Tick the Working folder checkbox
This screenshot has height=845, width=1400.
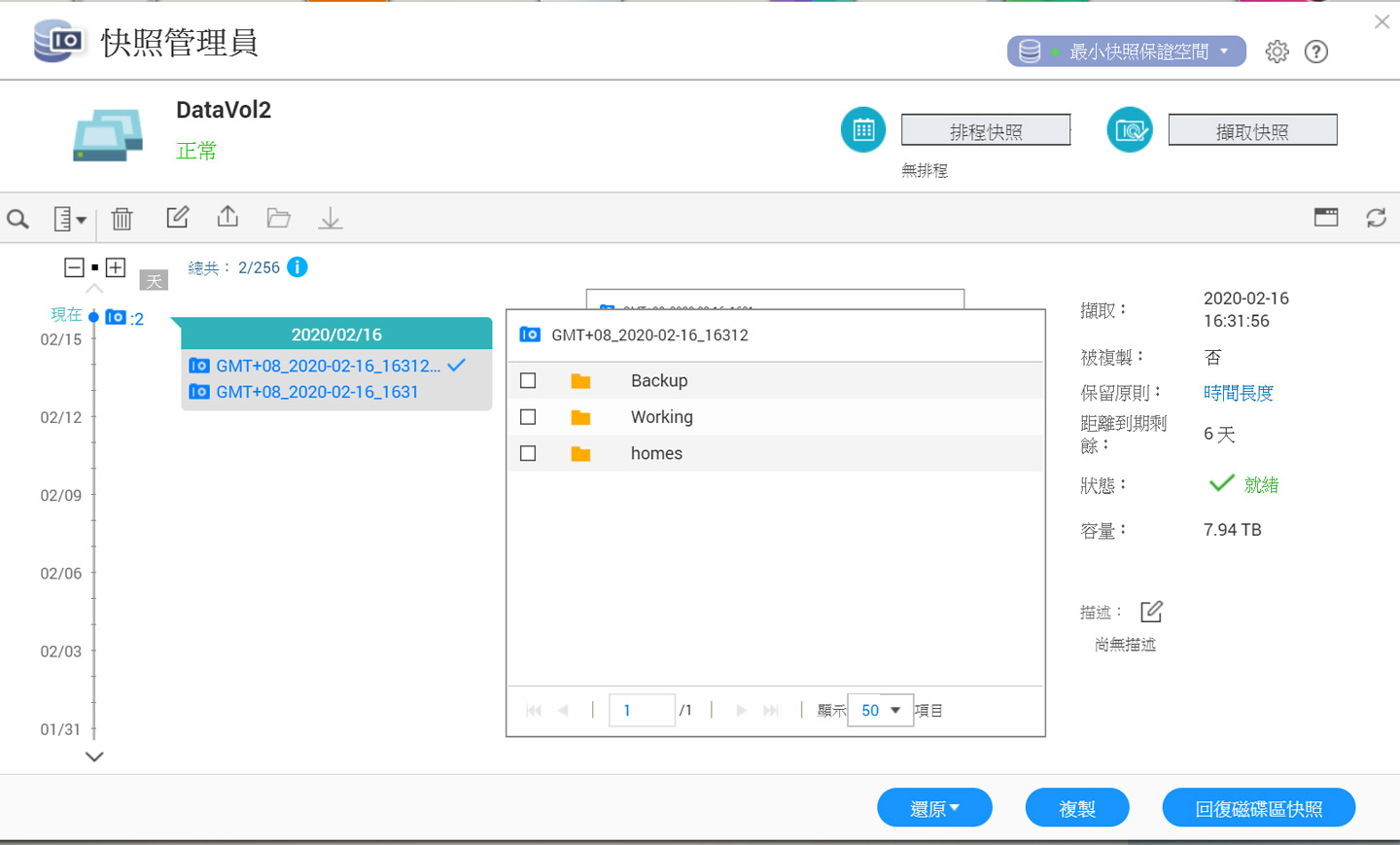coord(528,417)
